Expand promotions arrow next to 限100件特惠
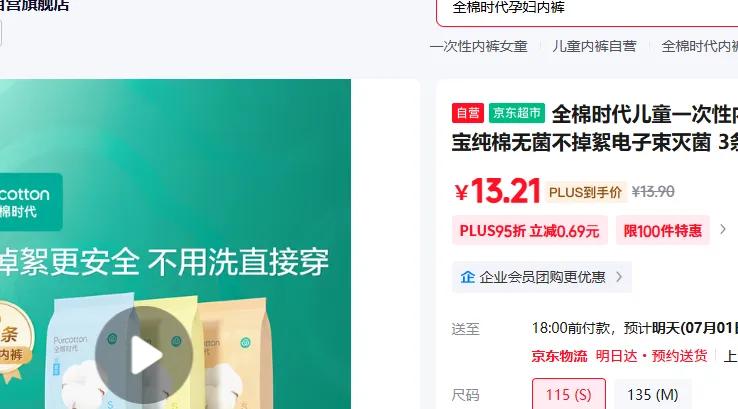Image resolution: width=738 pixels, height=409 pixels. 723,230
